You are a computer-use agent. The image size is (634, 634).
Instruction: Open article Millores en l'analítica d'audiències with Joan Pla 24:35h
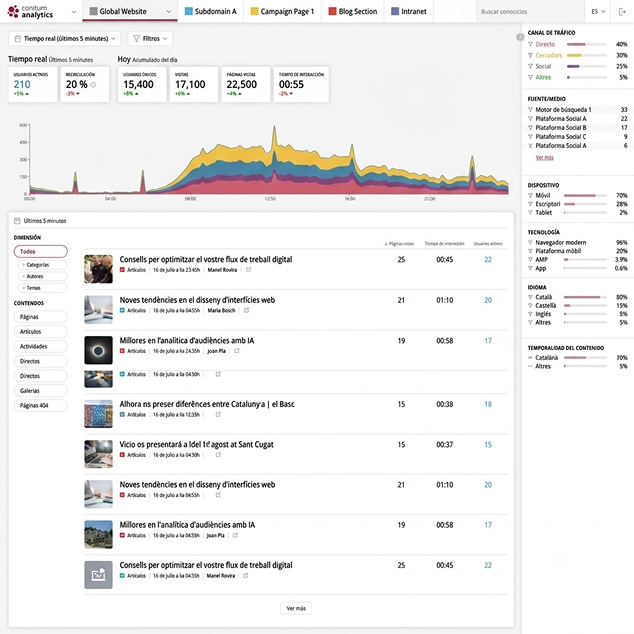point(187,340)
